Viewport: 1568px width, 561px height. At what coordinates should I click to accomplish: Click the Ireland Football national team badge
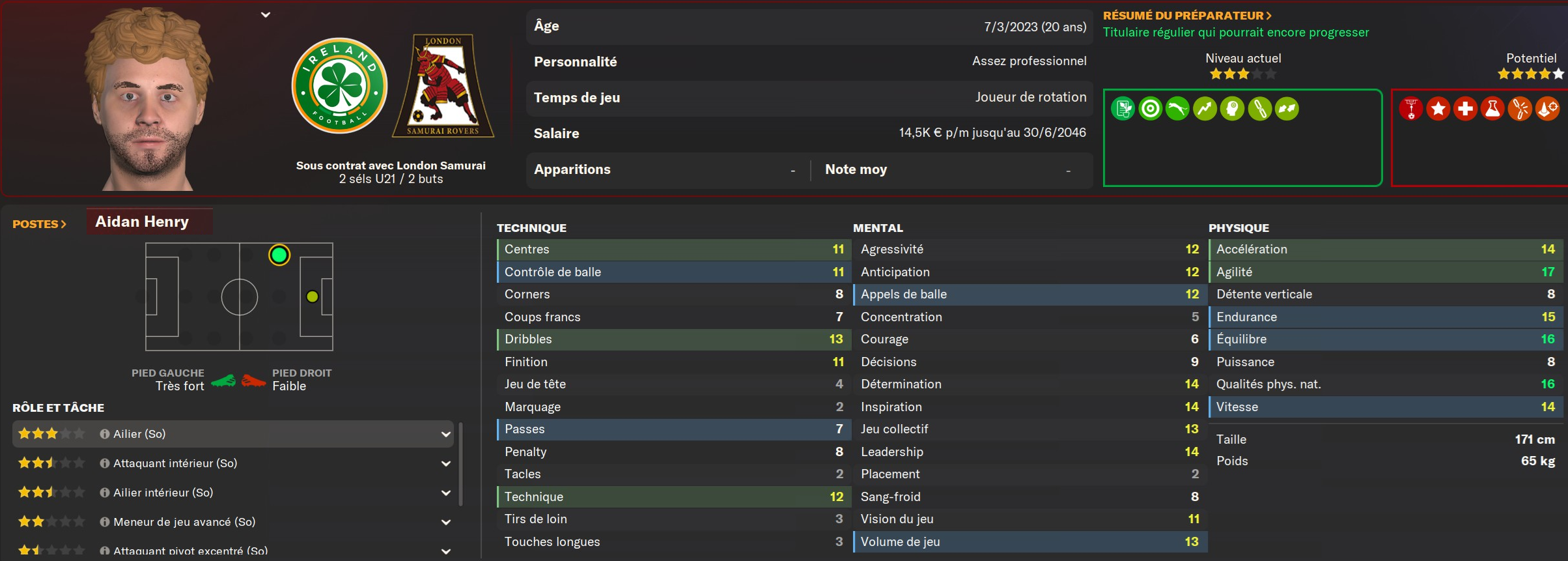[339, 85]
